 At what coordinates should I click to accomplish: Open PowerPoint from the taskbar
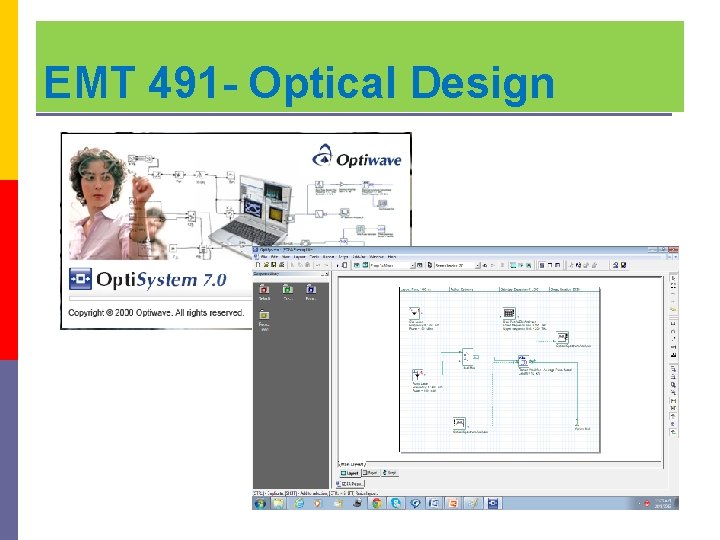click(x=454, y=503)
